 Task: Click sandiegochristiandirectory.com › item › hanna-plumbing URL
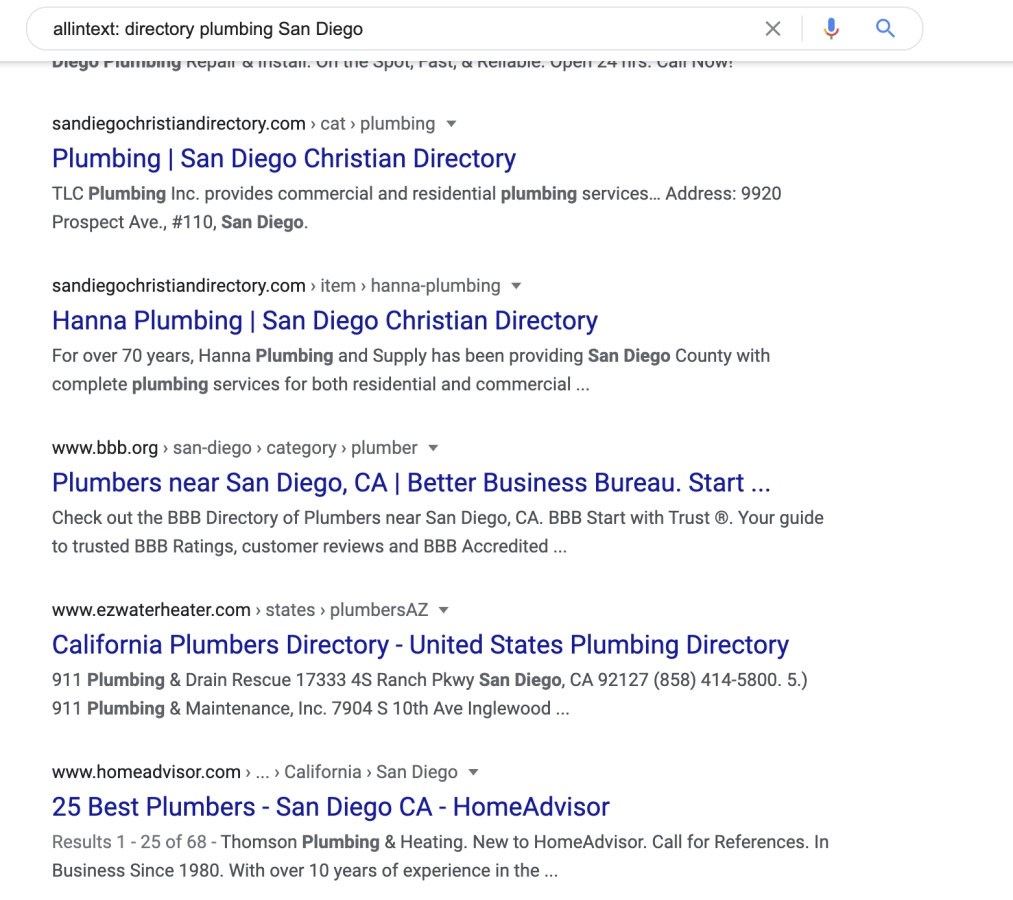coord(277,286)
